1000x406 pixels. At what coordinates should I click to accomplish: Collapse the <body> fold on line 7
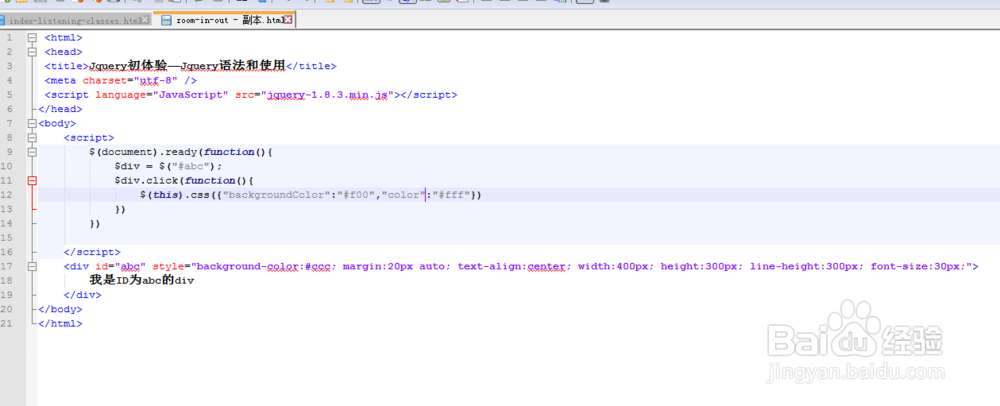[x=32, y=124]
